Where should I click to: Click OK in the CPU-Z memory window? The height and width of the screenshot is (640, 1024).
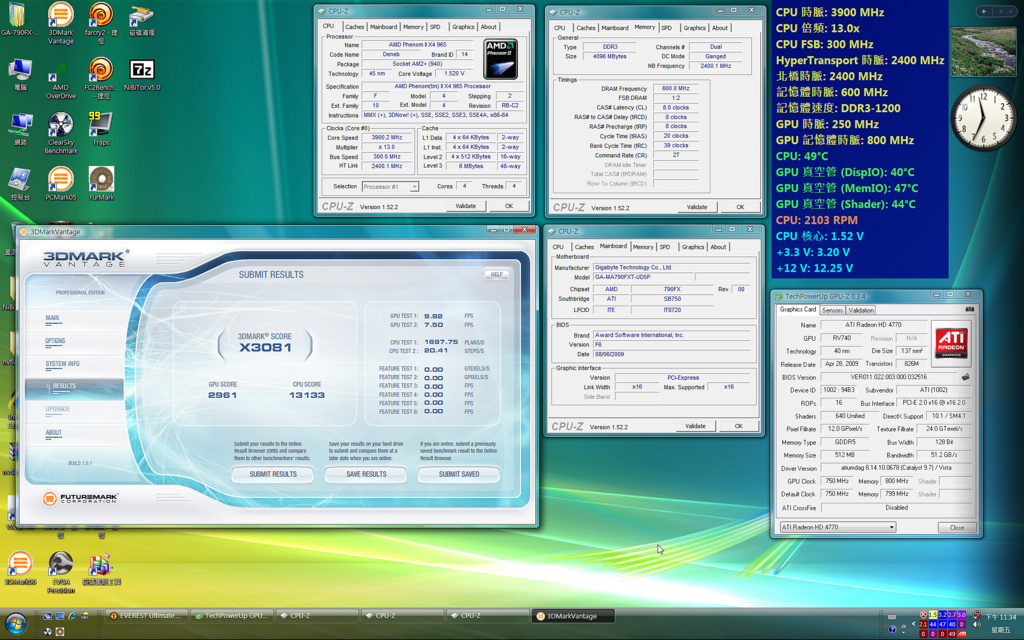coord(740,207)
